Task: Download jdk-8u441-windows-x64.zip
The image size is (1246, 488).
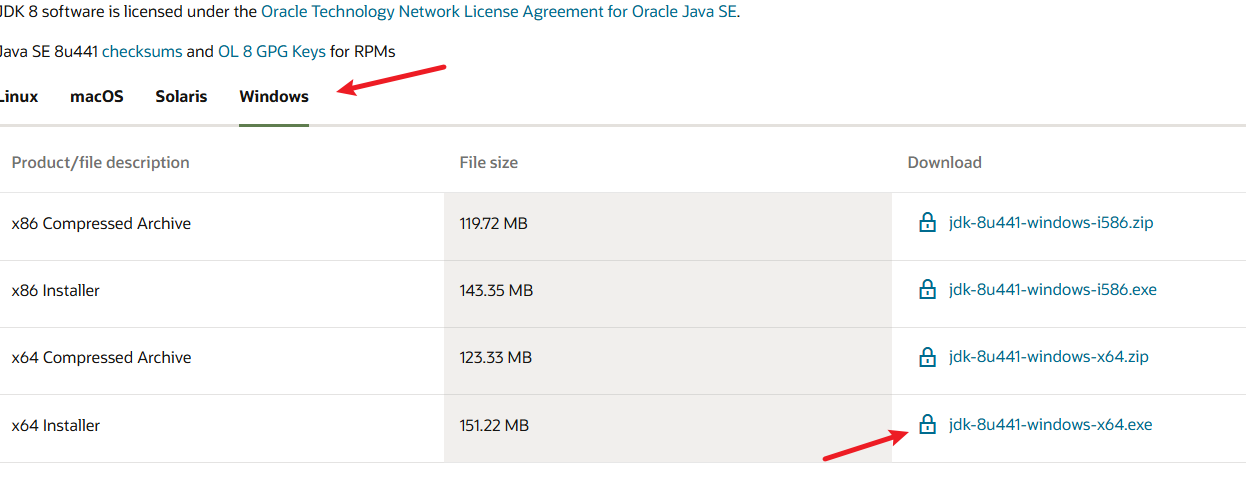Action: 1049,357
